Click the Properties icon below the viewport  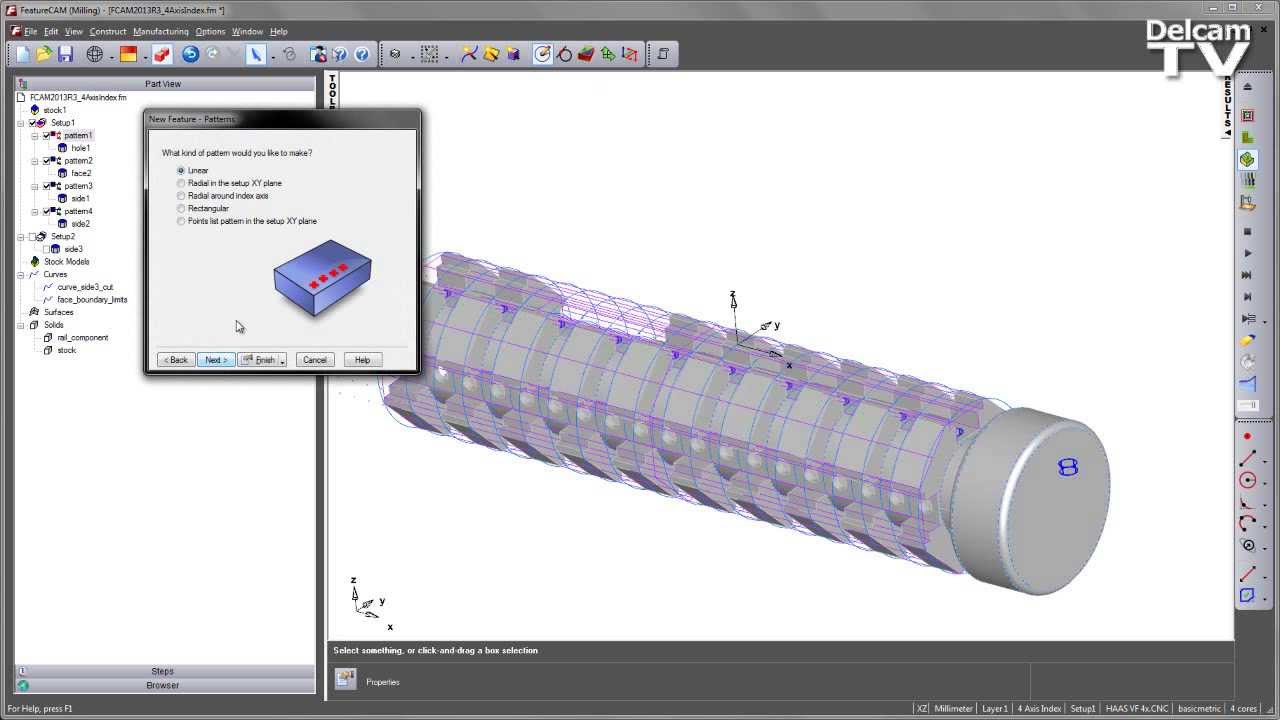pos(345,680)
